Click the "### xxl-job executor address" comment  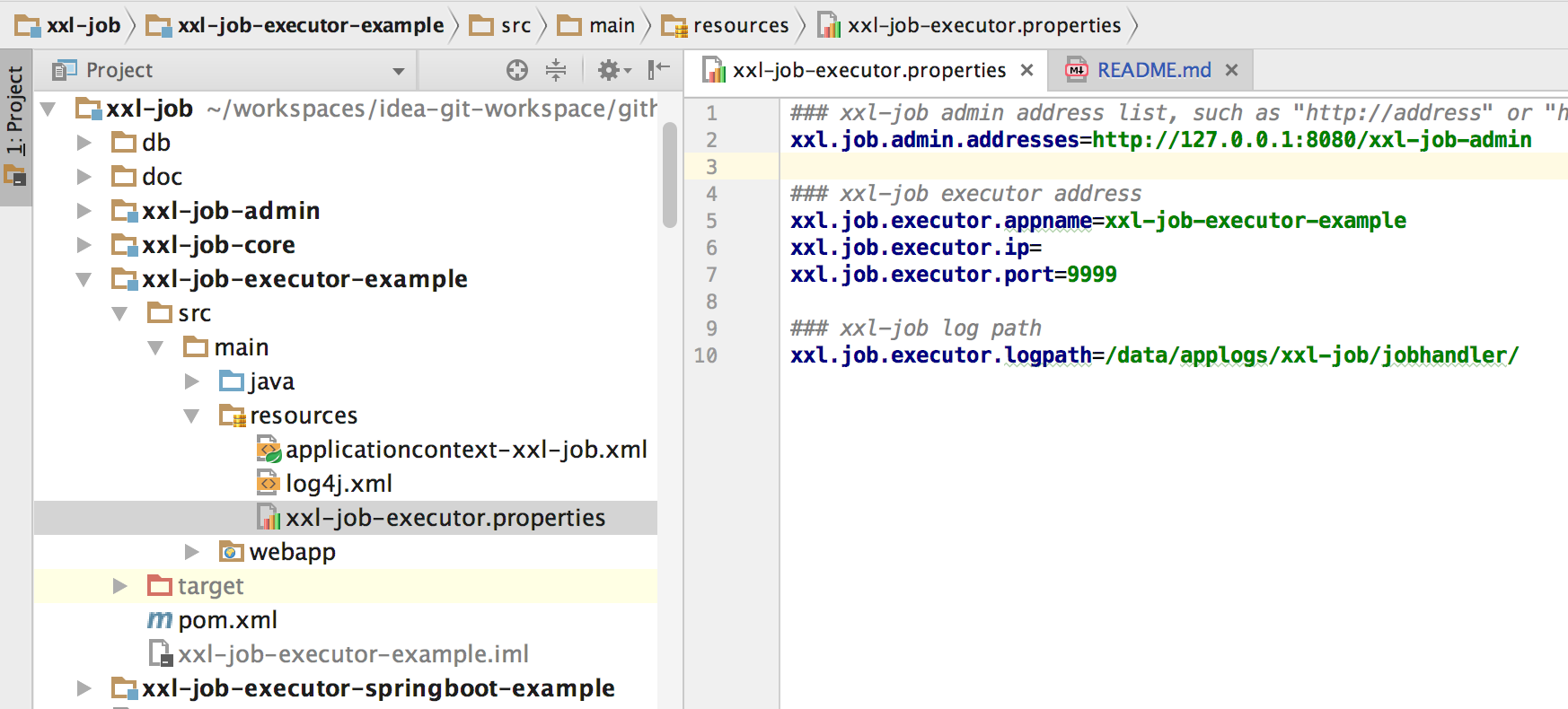click(x=965, y=194)
